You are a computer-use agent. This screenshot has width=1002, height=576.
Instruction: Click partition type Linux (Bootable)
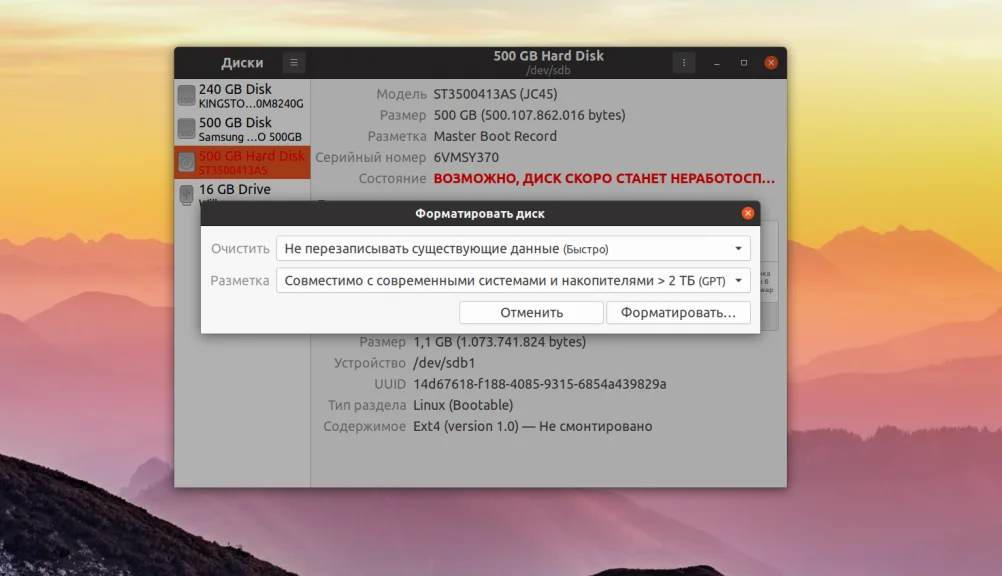(x=463, y=405)
